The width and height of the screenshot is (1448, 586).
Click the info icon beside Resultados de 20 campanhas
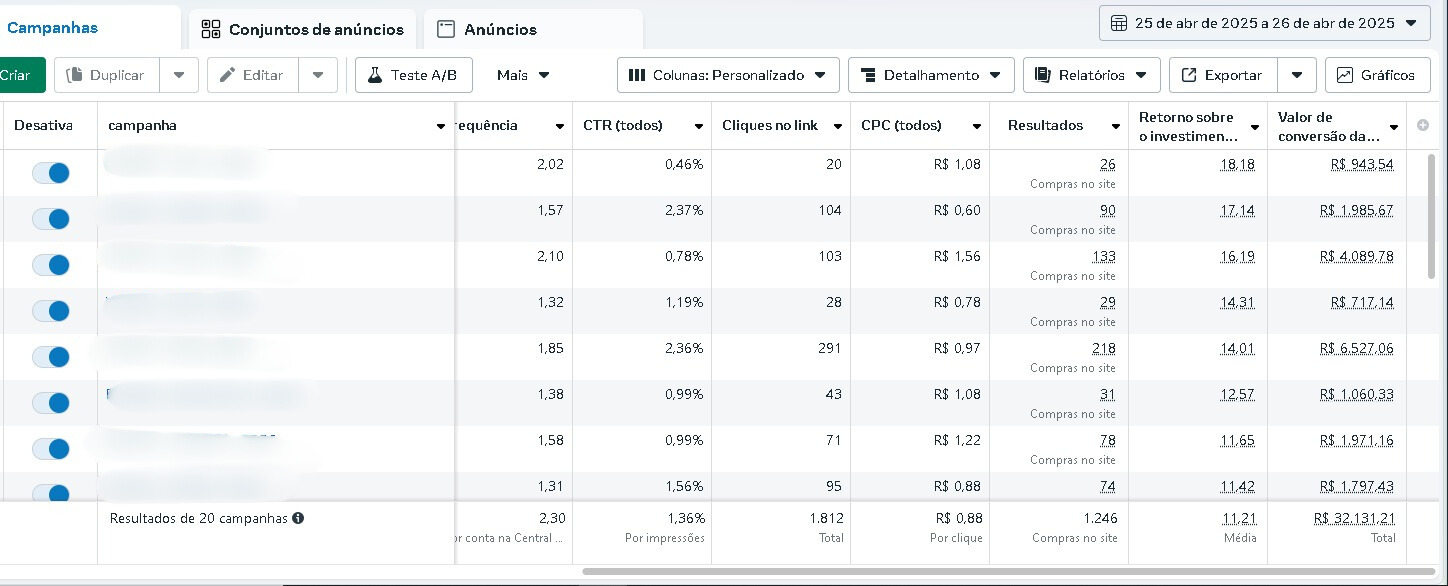point(298,518)
